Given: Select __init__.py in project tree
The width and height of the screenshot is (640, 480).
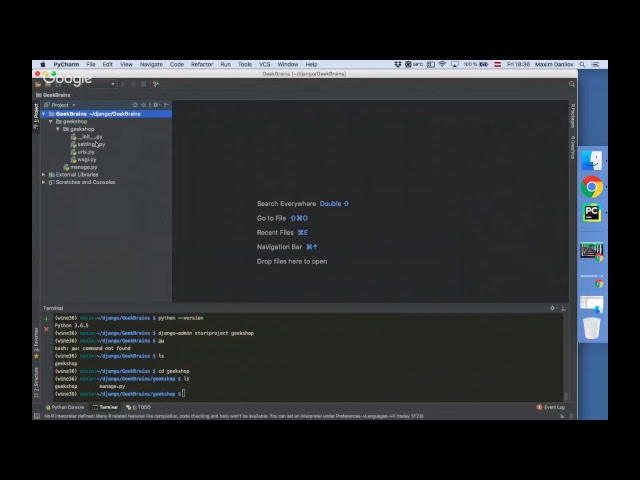Looking at the screenshot, I should (x=87, y=137).
